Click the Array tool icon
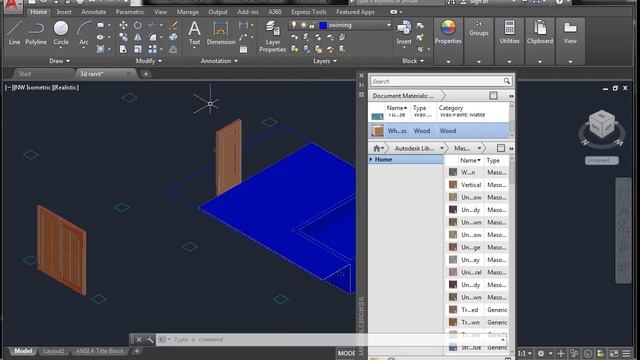Viewport: 640px width, 360px height. pyautogui.click(x=153, y=49)
